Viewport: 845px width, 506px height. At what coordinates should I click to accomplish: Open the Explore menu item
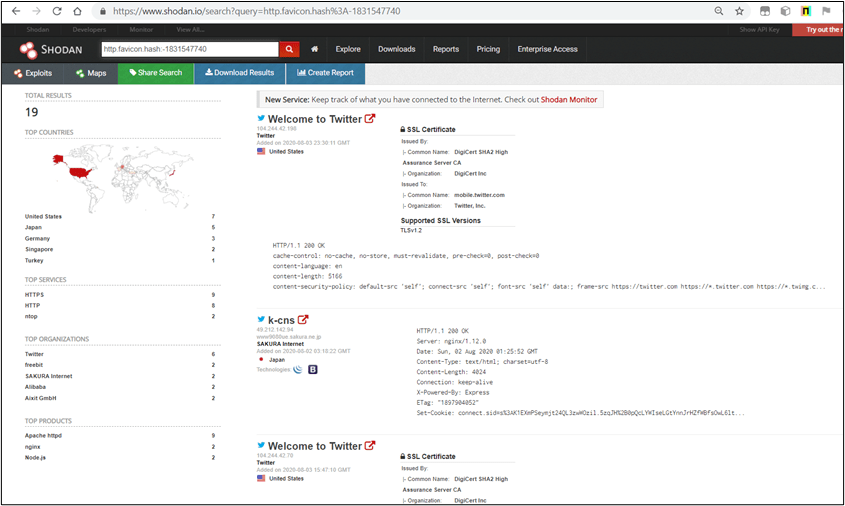pyautogui.click(x=348, y=49)
